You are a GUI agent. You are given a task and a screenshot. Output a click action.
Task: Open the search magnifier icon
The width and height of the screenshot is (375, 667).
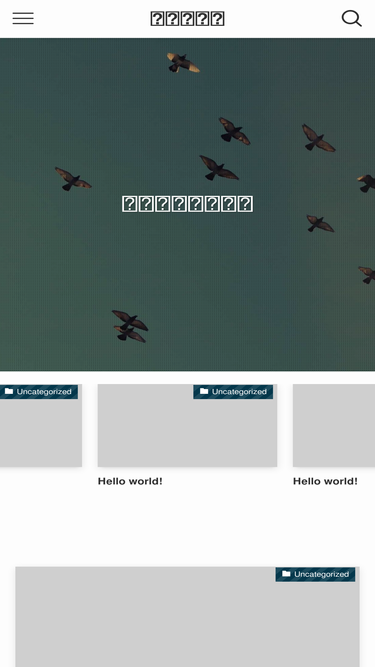click(x=352, y=18)
